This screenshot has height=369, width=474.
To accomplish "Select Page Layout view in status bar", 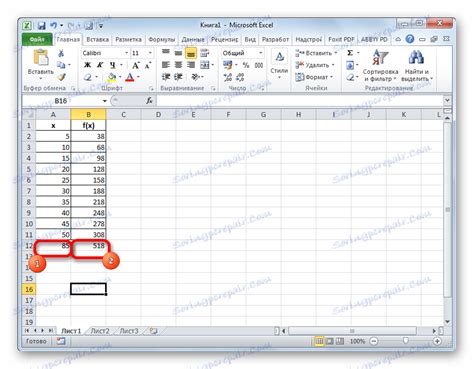I will 329,341.
